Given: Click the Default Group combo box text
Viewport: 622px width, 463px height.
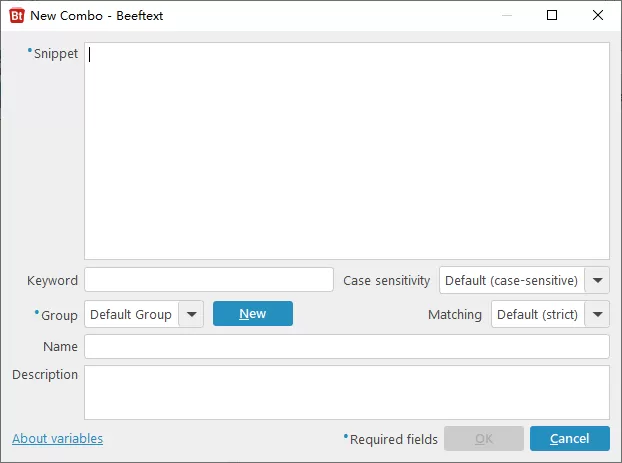Looking at the screenshot, I should tap(131, 314).
